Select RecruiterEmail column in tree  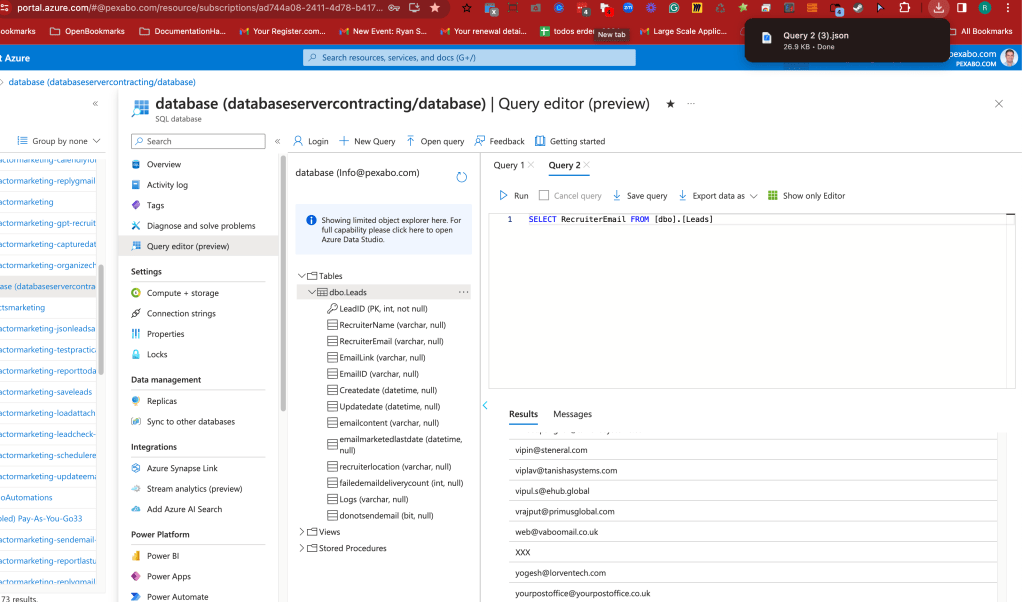391,341
